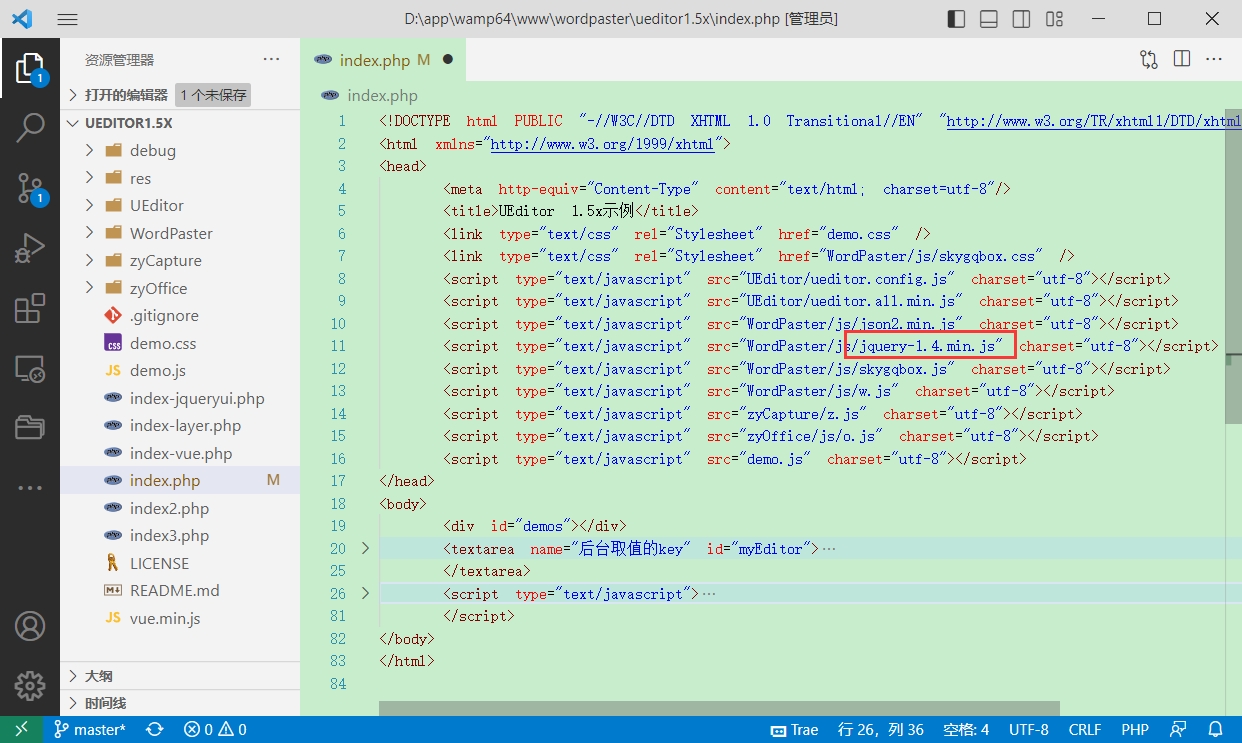Open the w3.org/1999/xhtml link
1242x743 pixels.
(x=602, y=144)
